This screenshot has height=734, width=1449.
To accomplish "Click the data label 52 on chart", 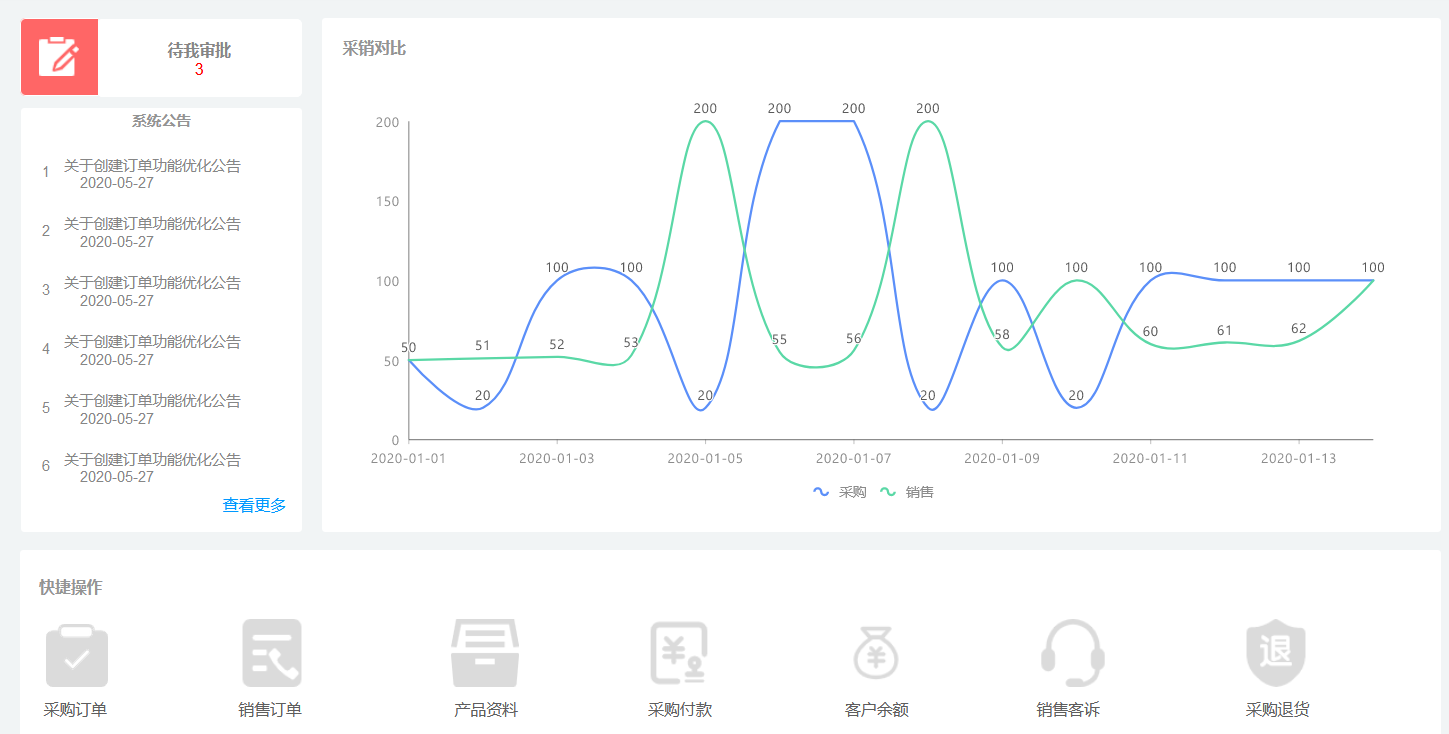I will click(557, 344).
